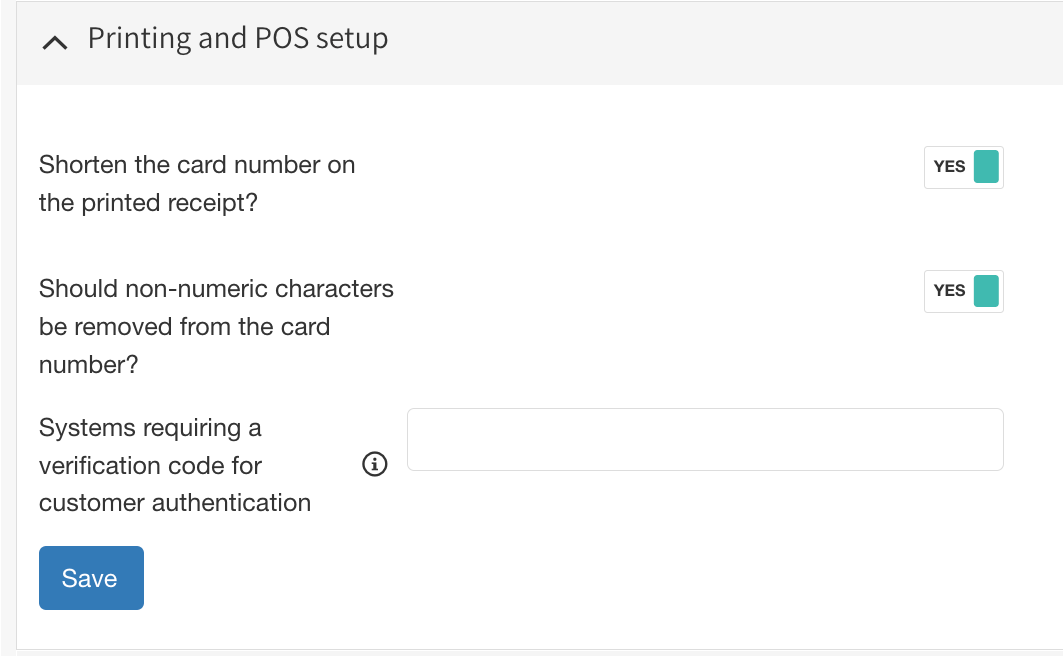
Task: Click "the printed receipt?" label line
Action: pos(148,203)
